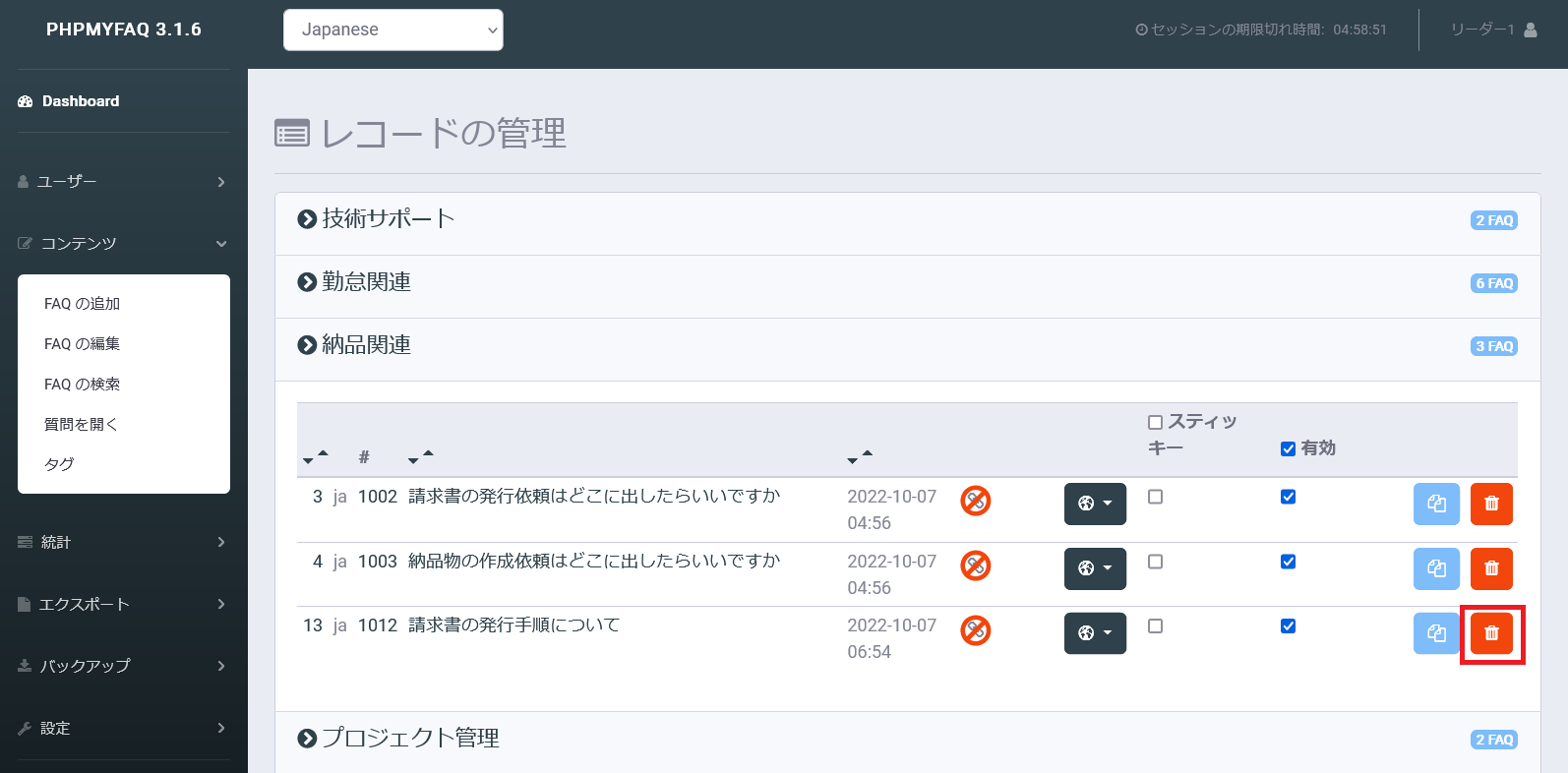Sort by question title column arrows
Screen dimensions: 1568x773
[x=420, y=456]
